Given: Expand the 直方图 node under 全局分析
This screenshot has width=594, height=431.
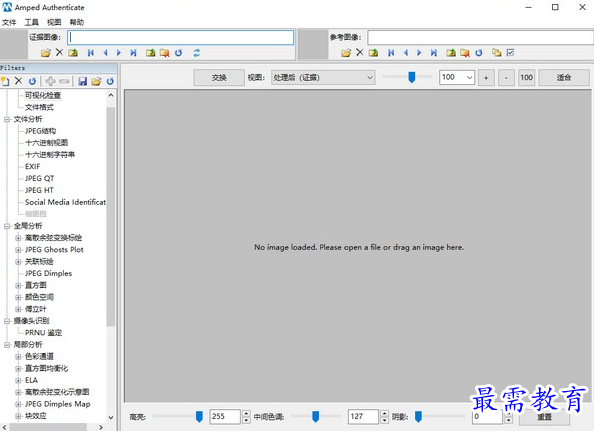Looking at the screenshot, I should [18, 285].
